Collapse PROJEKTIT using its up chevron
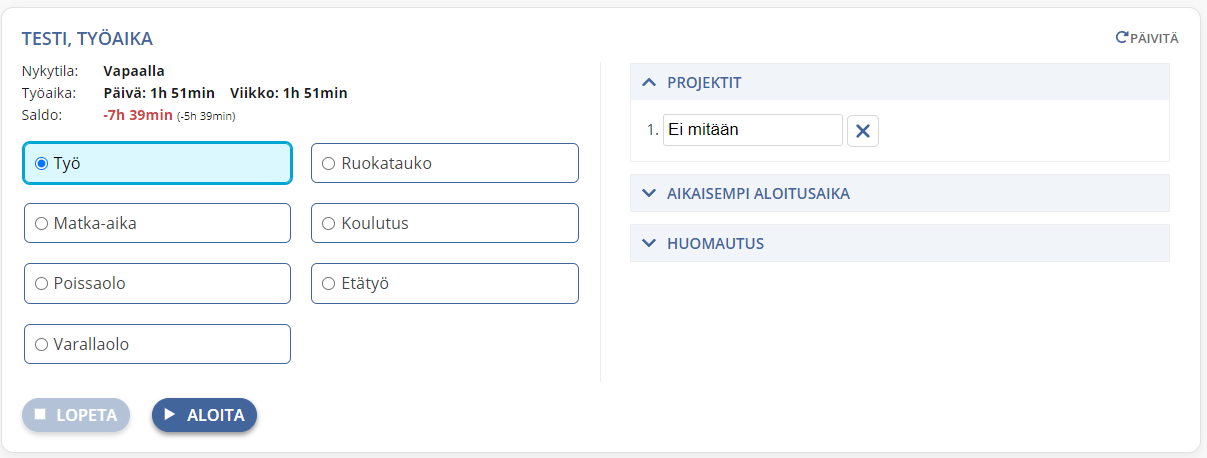Image resolution: width=1207 pixels, height=458 pixels. tap(648, 83)
